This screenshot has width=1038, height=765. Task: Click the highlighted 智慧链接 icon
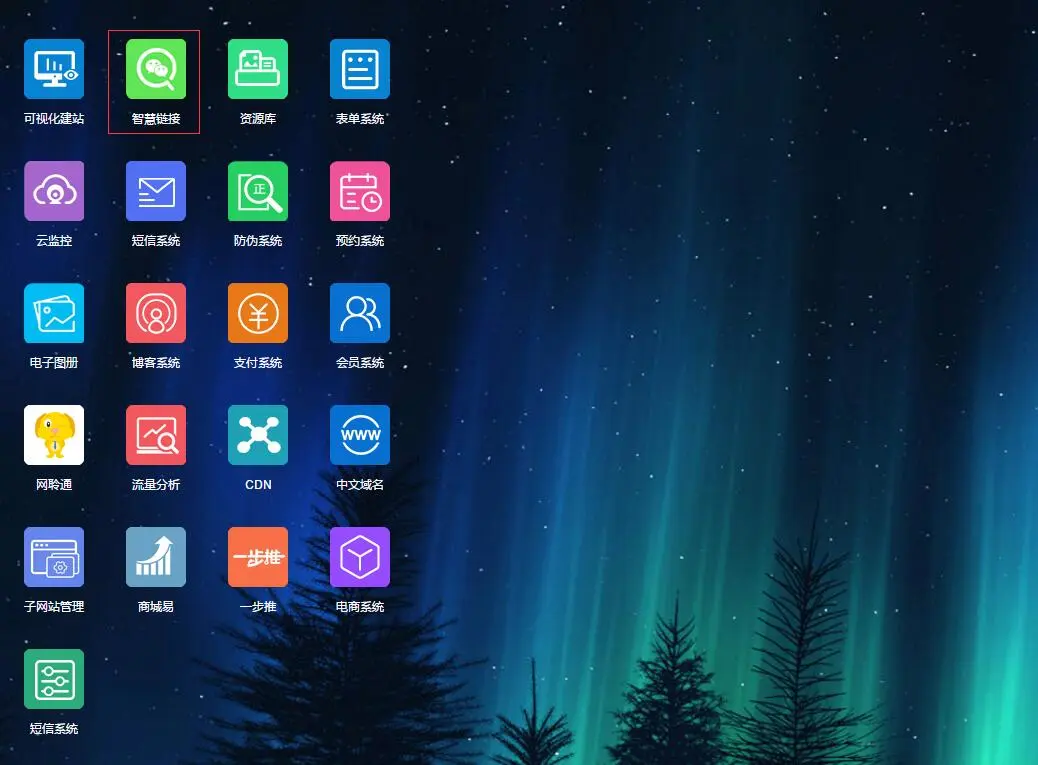[x=156, y=70]
